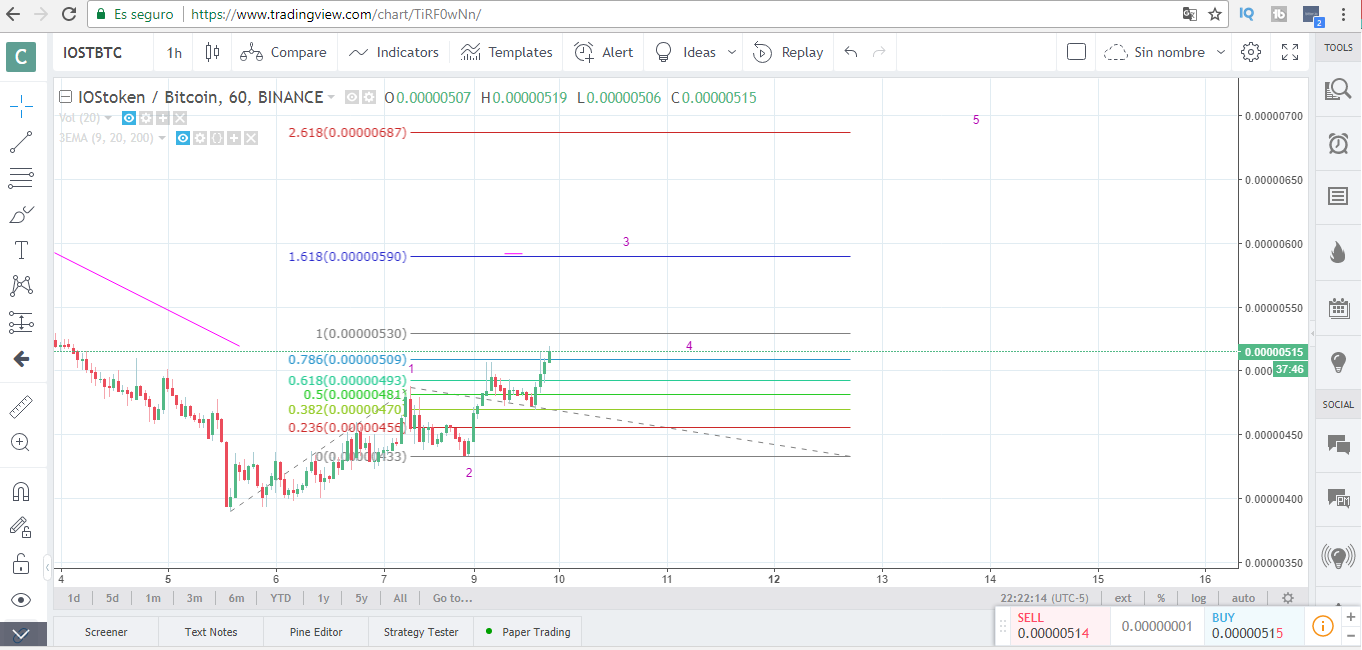Expand the Vol (20) dropdown arrow
The image size is (1362, 650).
tap(108, 118)
